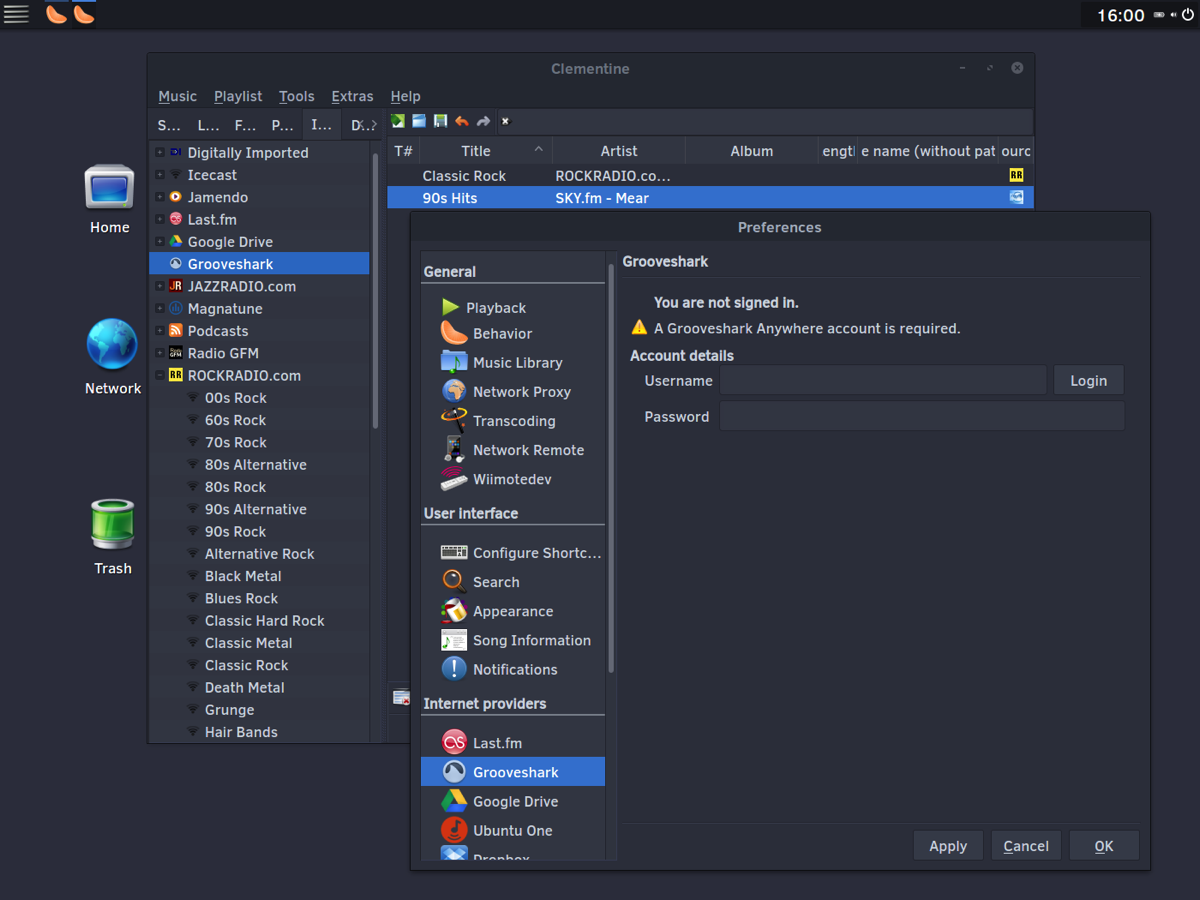Image resolution: width=1200 pixels, height=900 pixels.
Task: Open Network Remote preferences
Action: (x=512, y=450)
